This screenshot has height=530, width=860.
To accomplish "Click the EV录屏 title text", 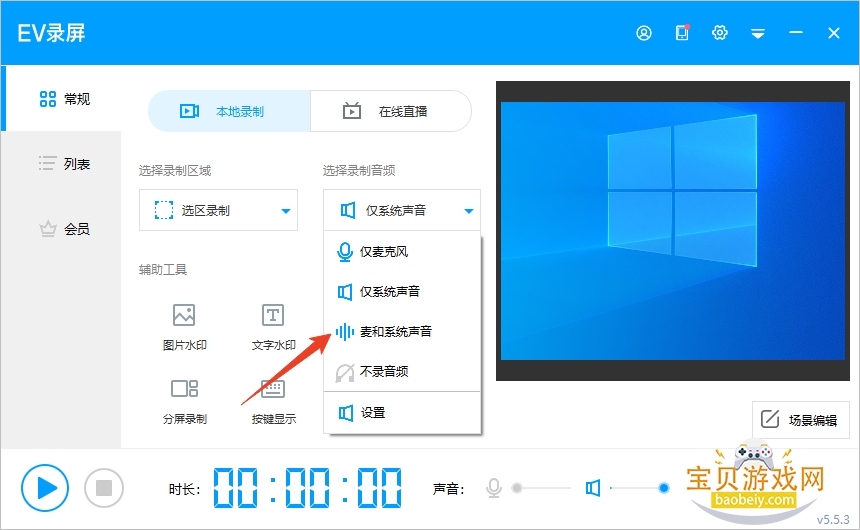I will tap(51, 33).
